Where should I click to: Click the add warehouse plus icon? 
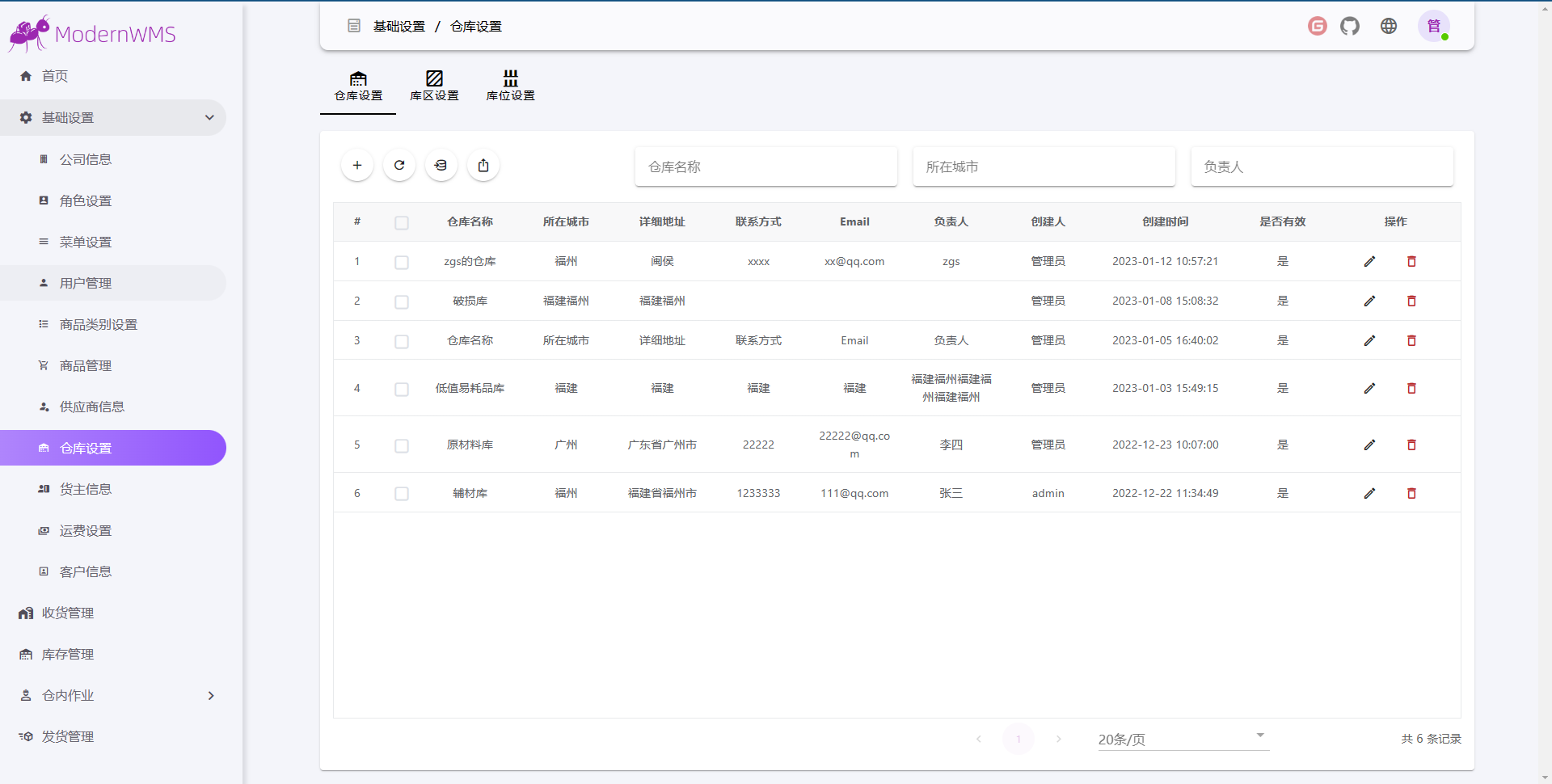coord(357,166)
